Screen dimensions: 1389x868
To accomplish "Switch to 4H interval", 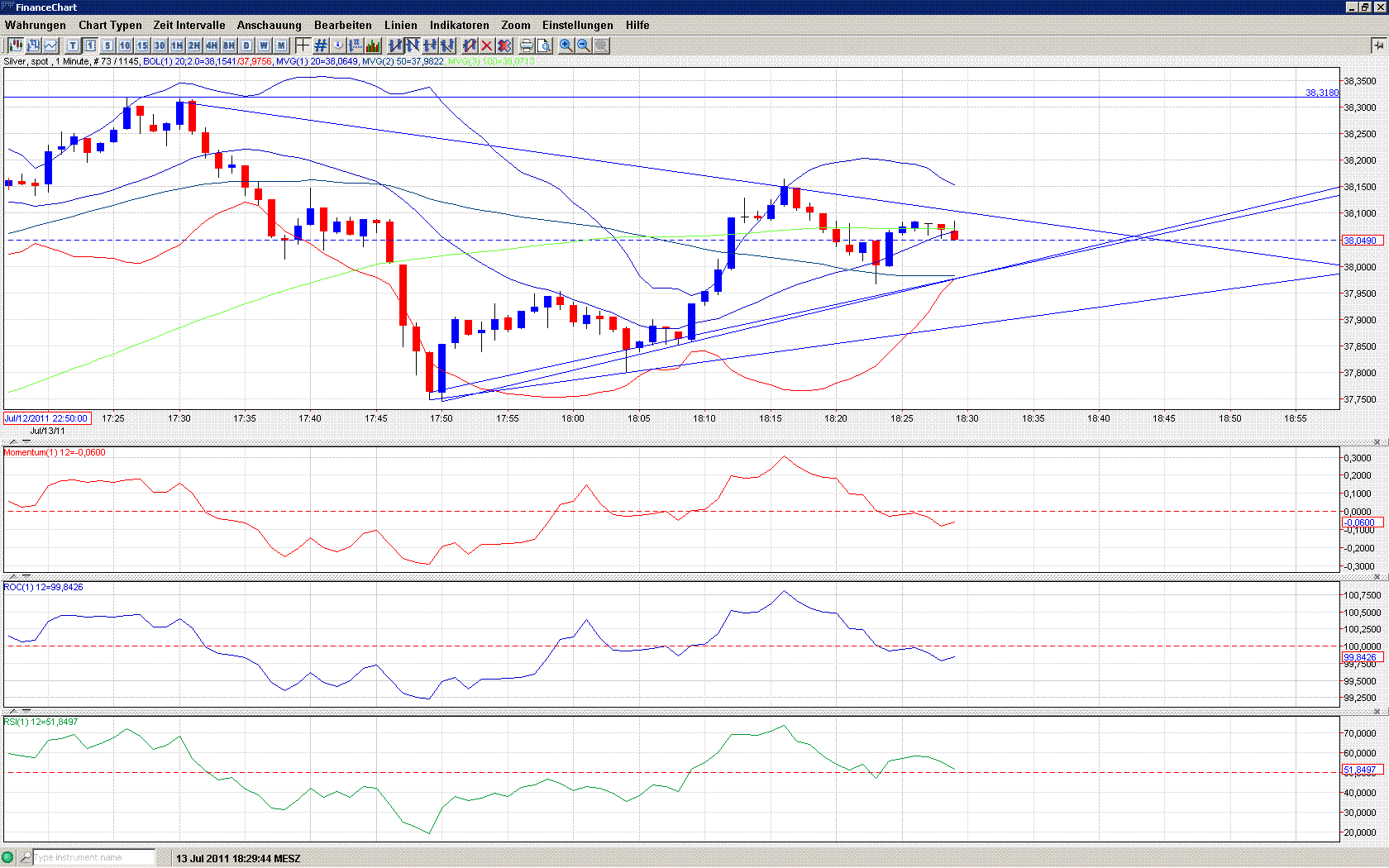I will click(x=212, y=45).
